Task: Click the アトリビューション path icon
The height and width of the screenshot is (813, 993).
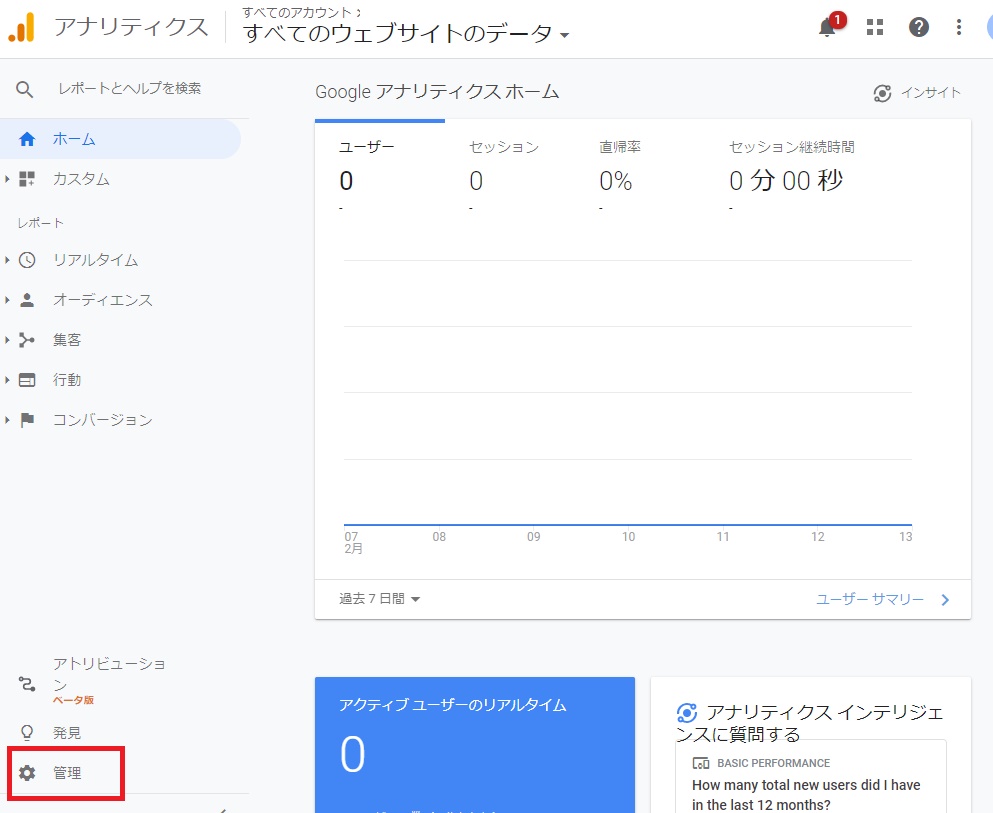Action: point(27,684)
